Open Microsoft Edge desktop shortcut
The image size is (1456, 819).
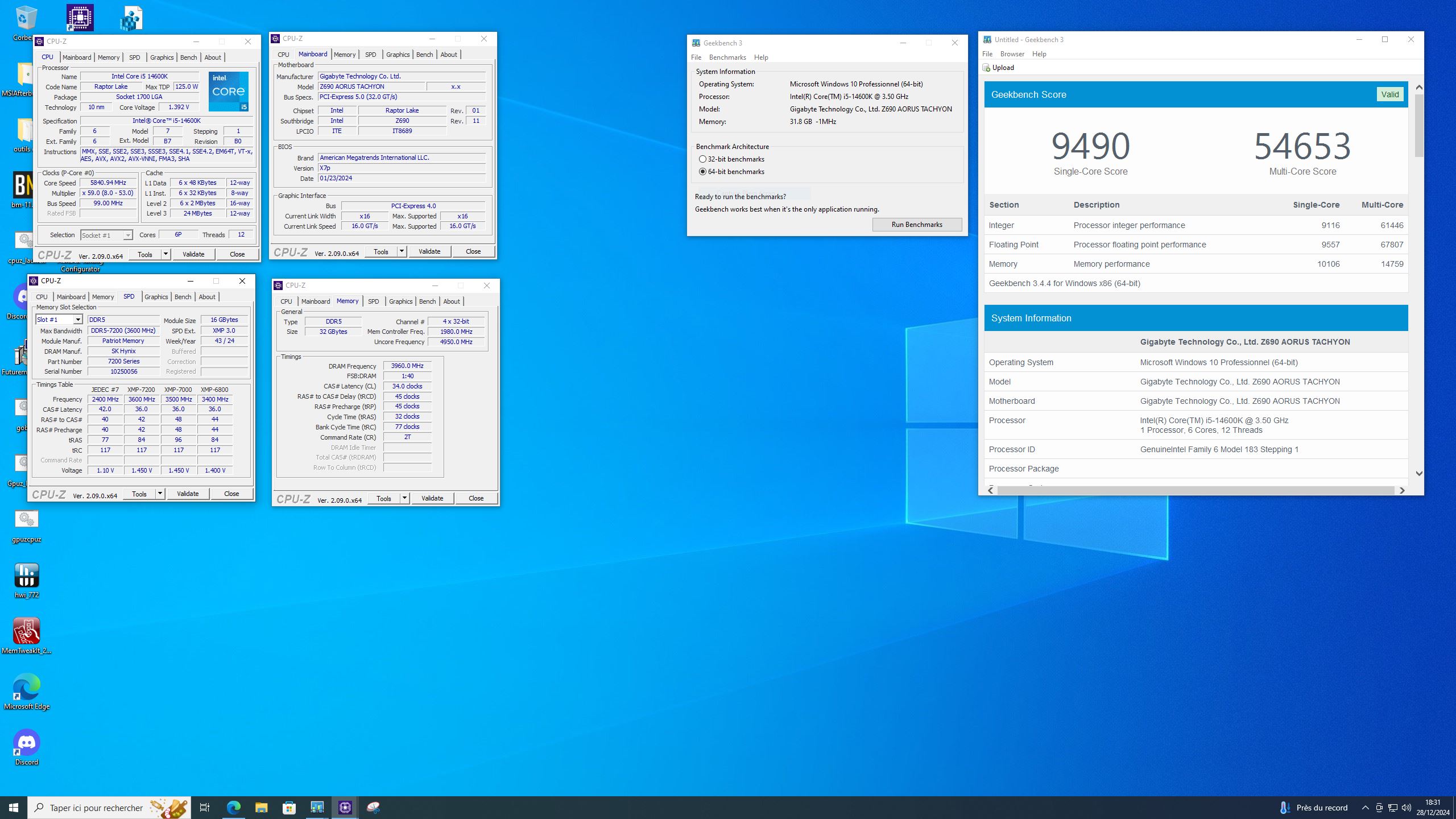pyautogui.click(x=26, y=687)
